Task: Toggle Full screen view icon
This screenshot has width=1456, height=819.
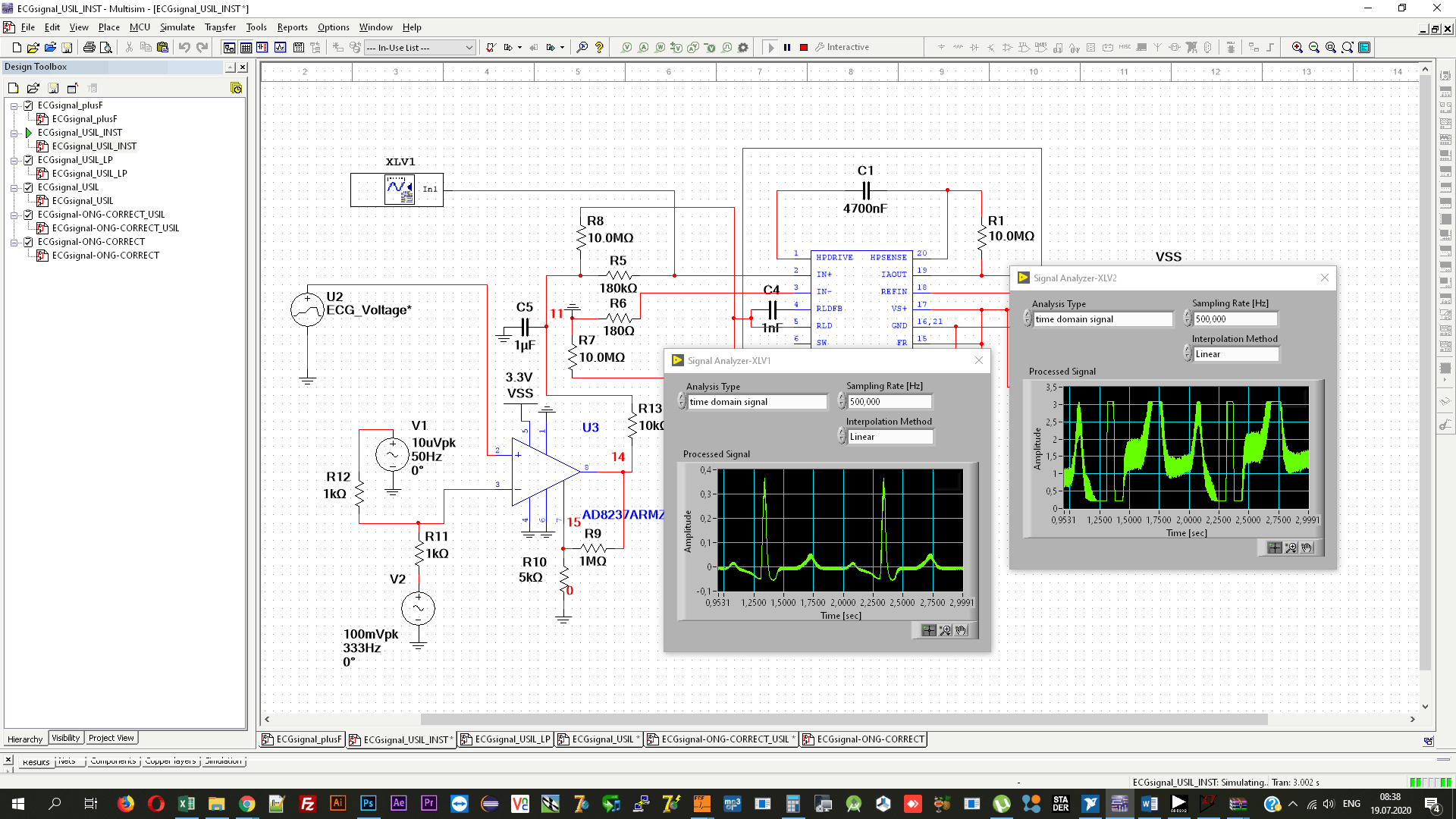Action: pos(1364,47)
